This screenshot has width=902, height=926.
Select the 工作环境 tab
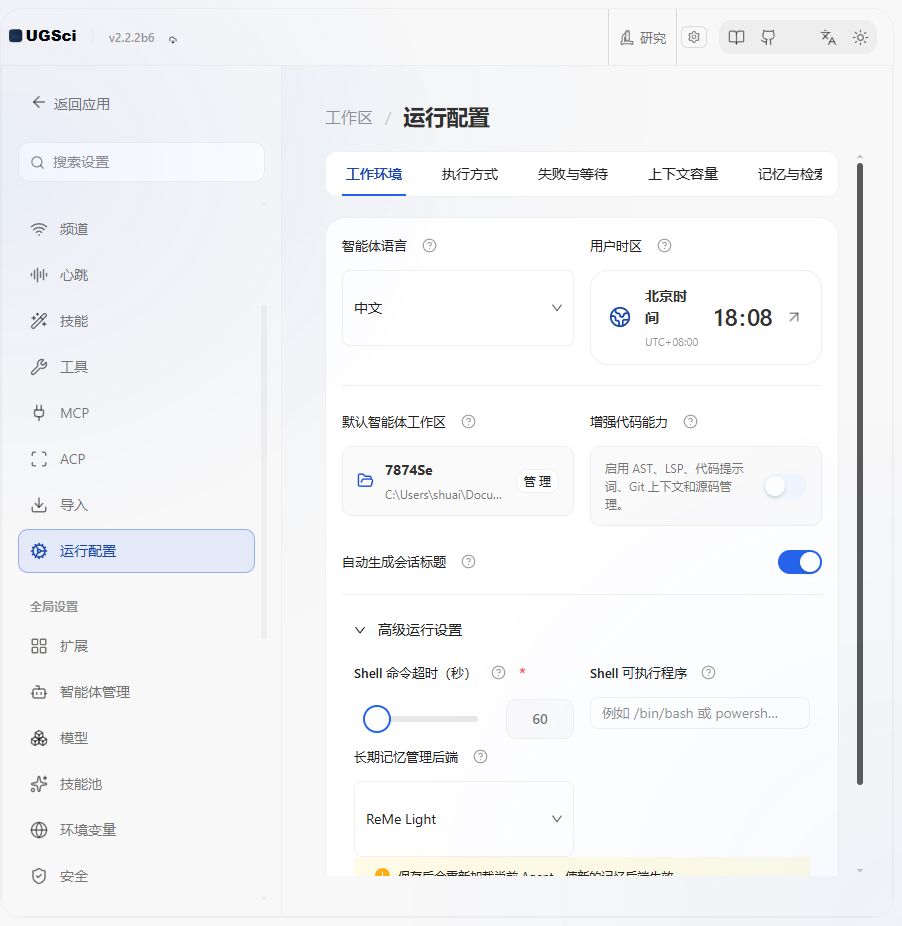374,174
